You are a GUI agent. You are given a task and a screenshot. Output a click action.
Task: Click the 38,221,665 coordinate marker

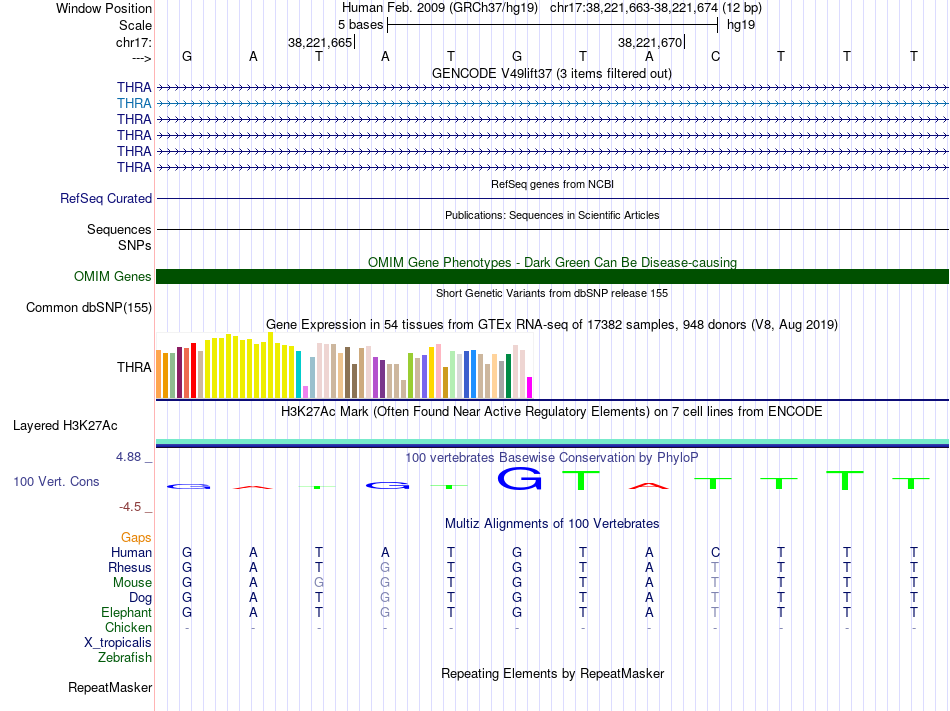pyautogui.click(x=320, y=42)
